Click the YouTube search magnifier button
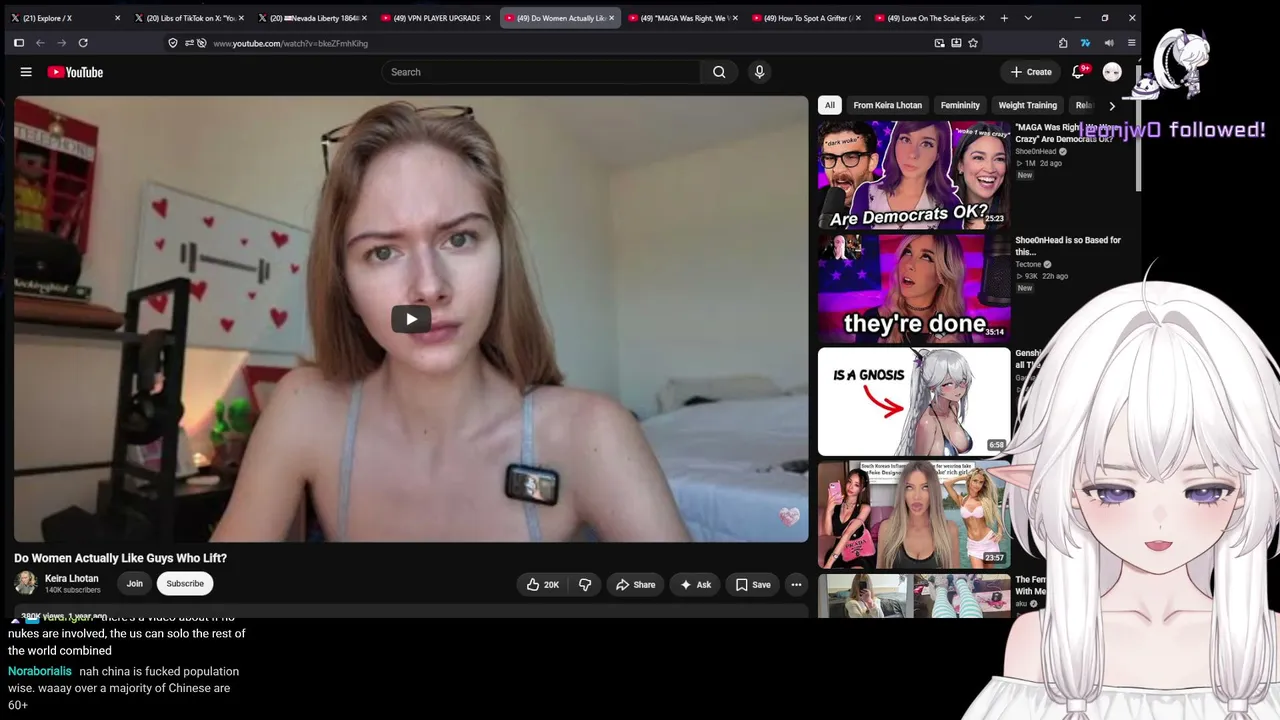The width and height of the screenshot is (1280, 720). pyautogui.click(x=719, y=72)
